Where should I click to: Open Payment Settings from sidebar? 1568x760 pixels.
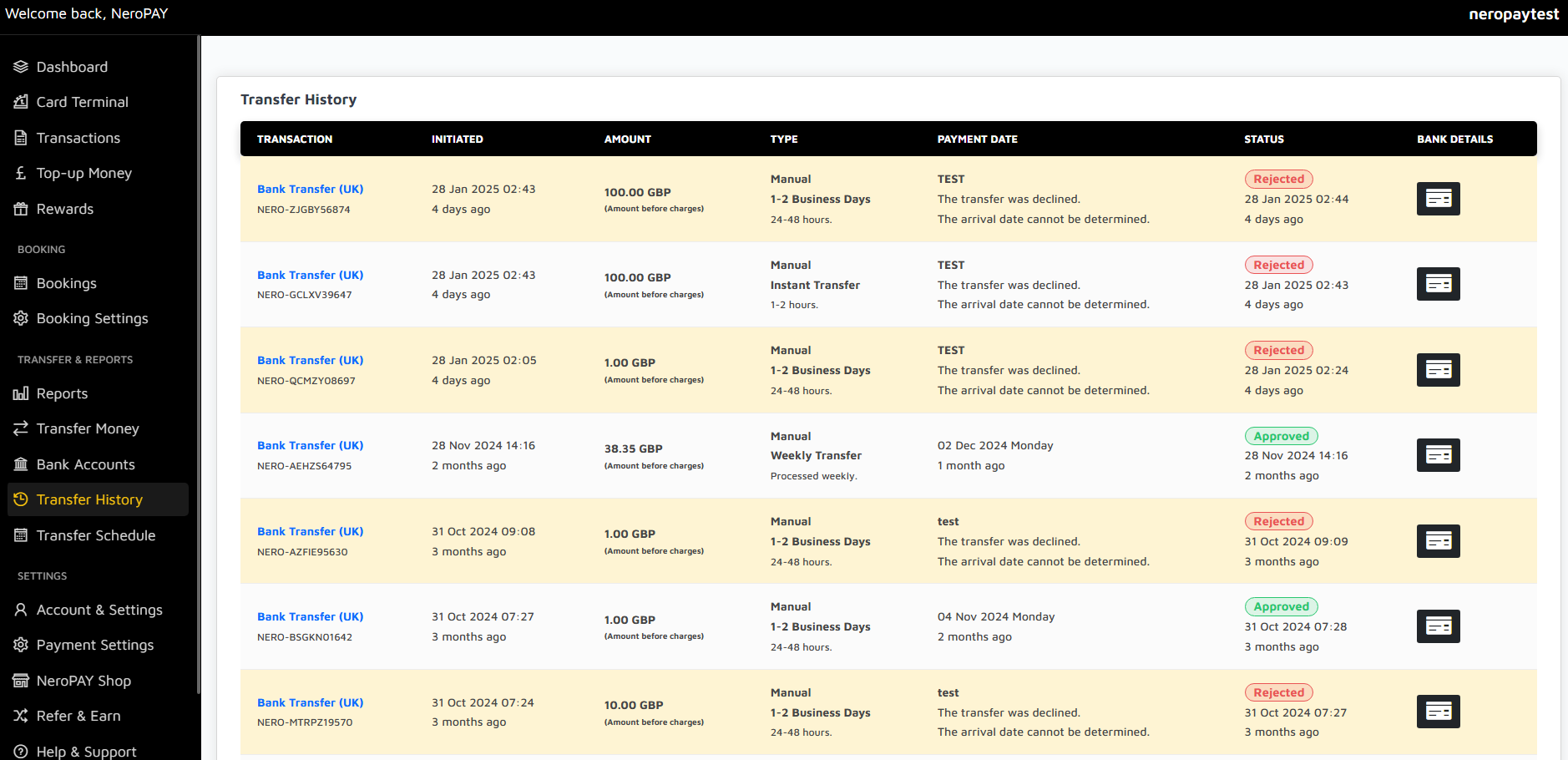pyautogui.click(x=94, y=645)
